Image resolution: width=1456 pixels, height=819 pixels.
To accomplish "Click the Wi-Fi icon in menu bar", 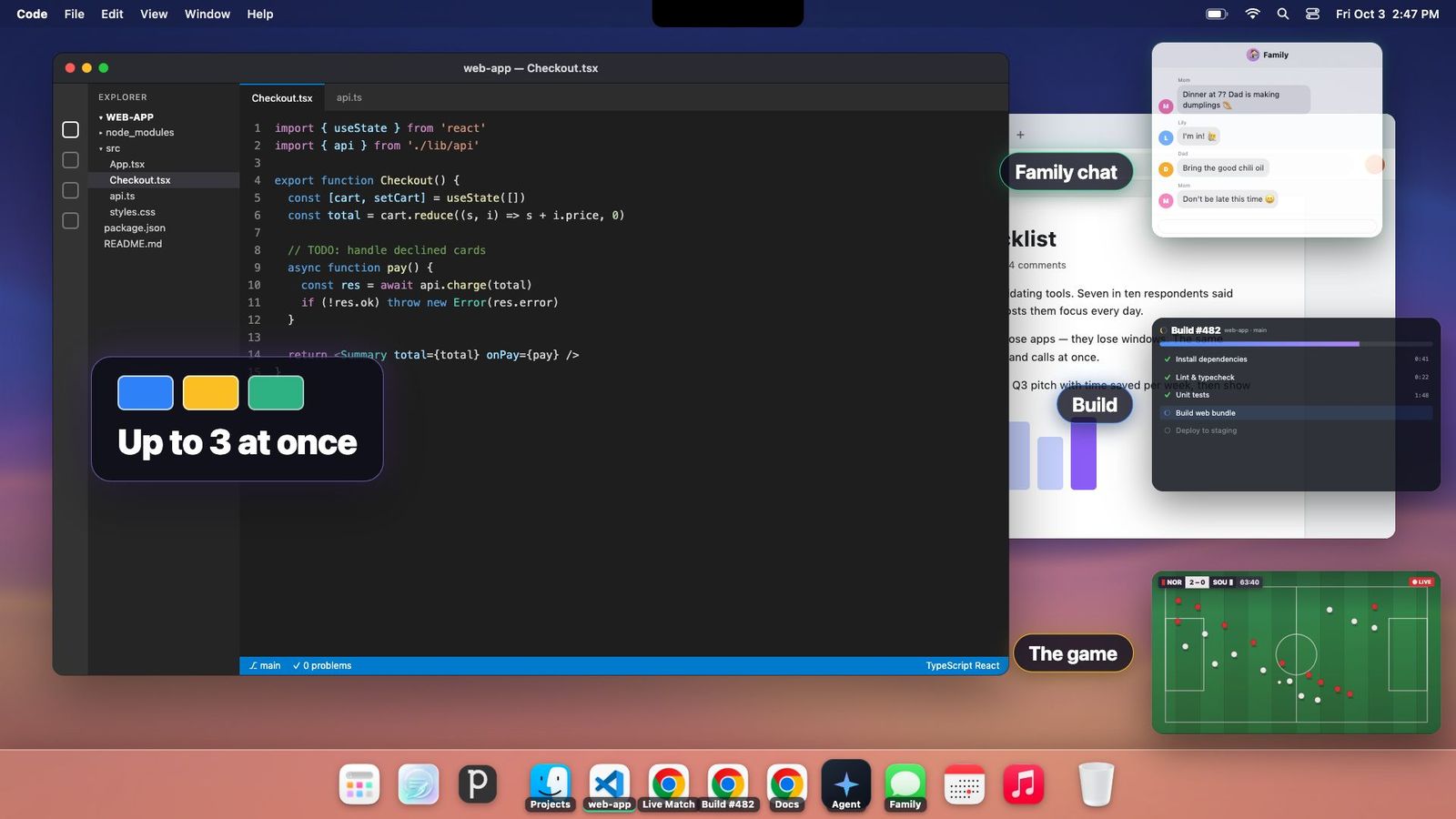I will click(x=1253, y=14).
